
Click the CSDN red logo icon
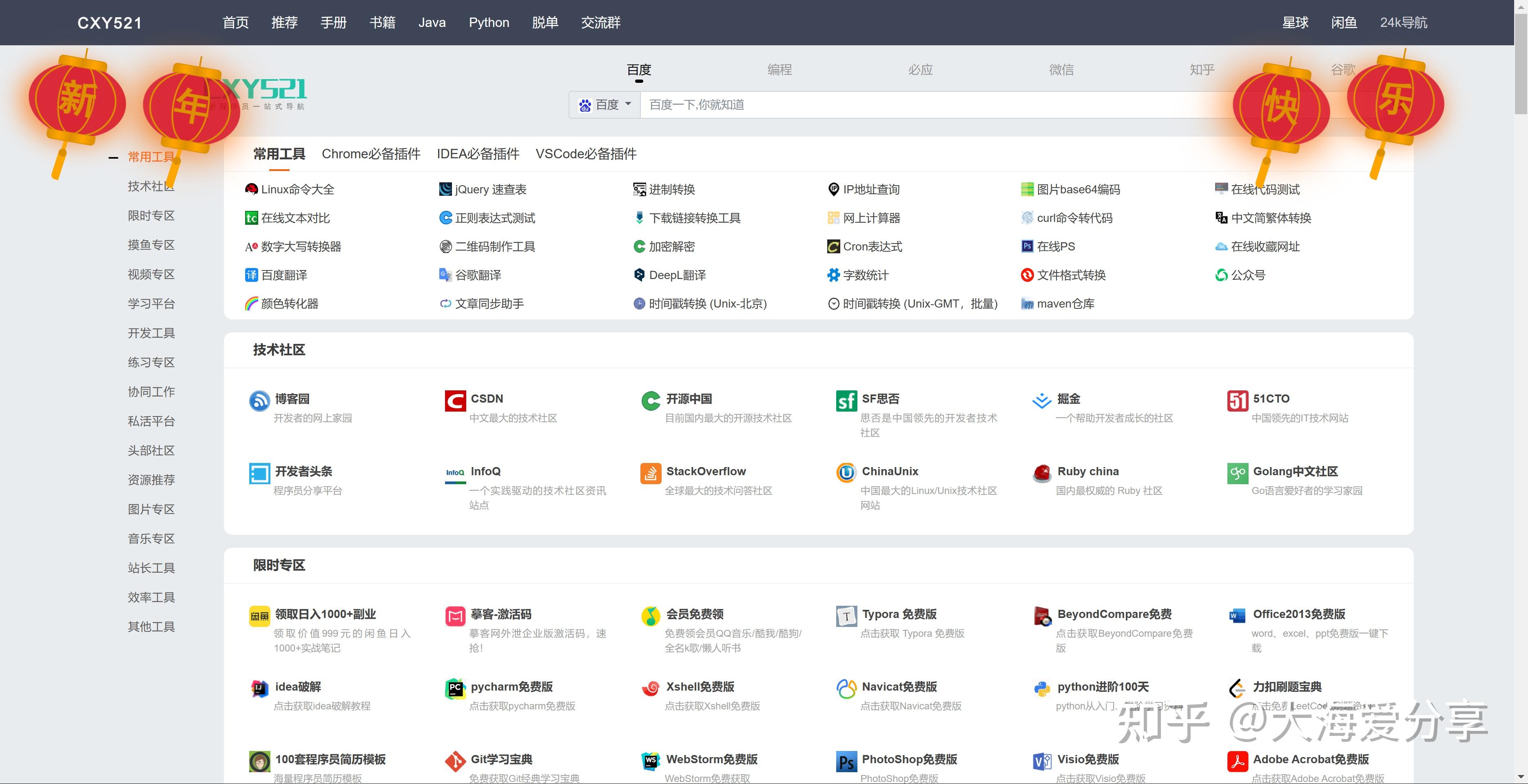pyautogui.click(x=455, y=401)
